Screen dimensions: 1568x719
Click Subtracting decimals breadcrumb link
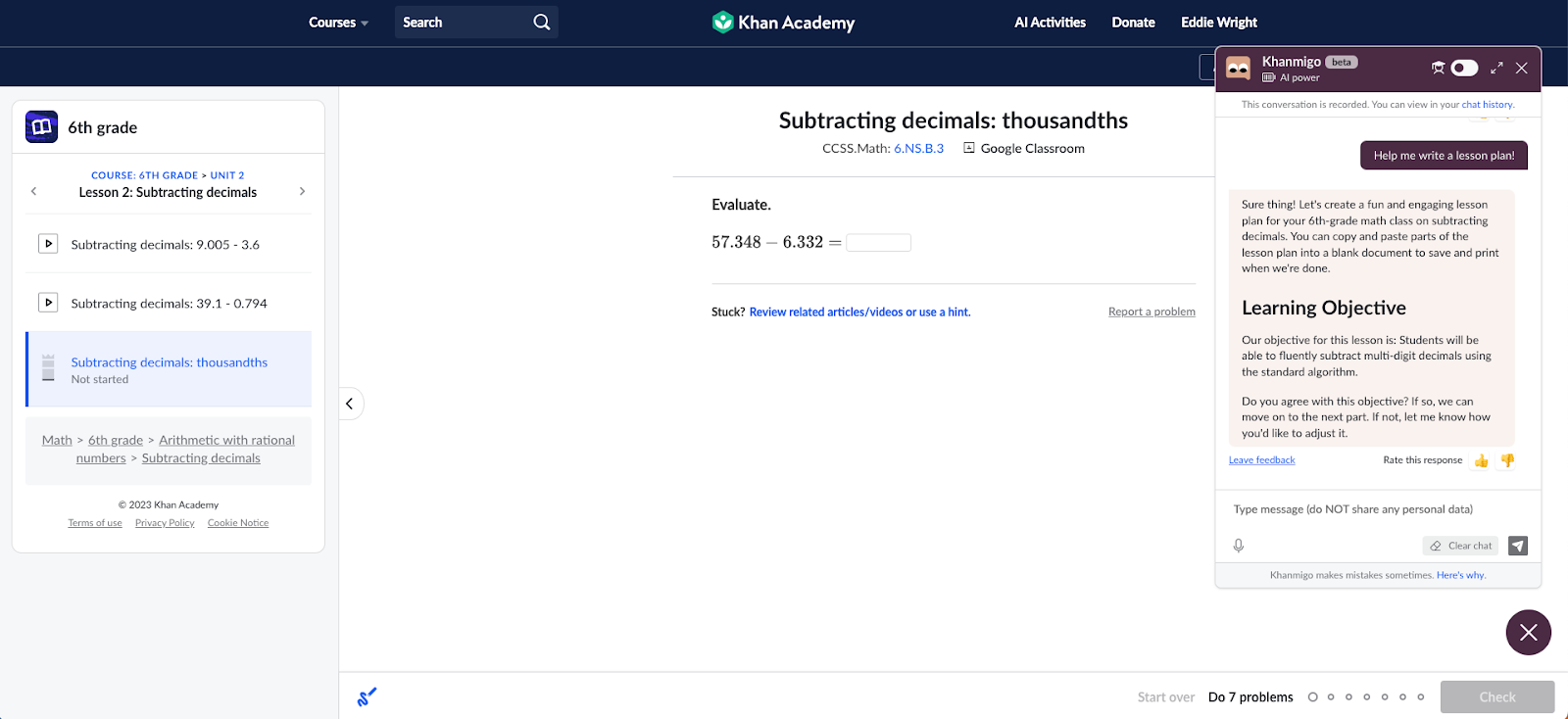click(x=201, y=458)
